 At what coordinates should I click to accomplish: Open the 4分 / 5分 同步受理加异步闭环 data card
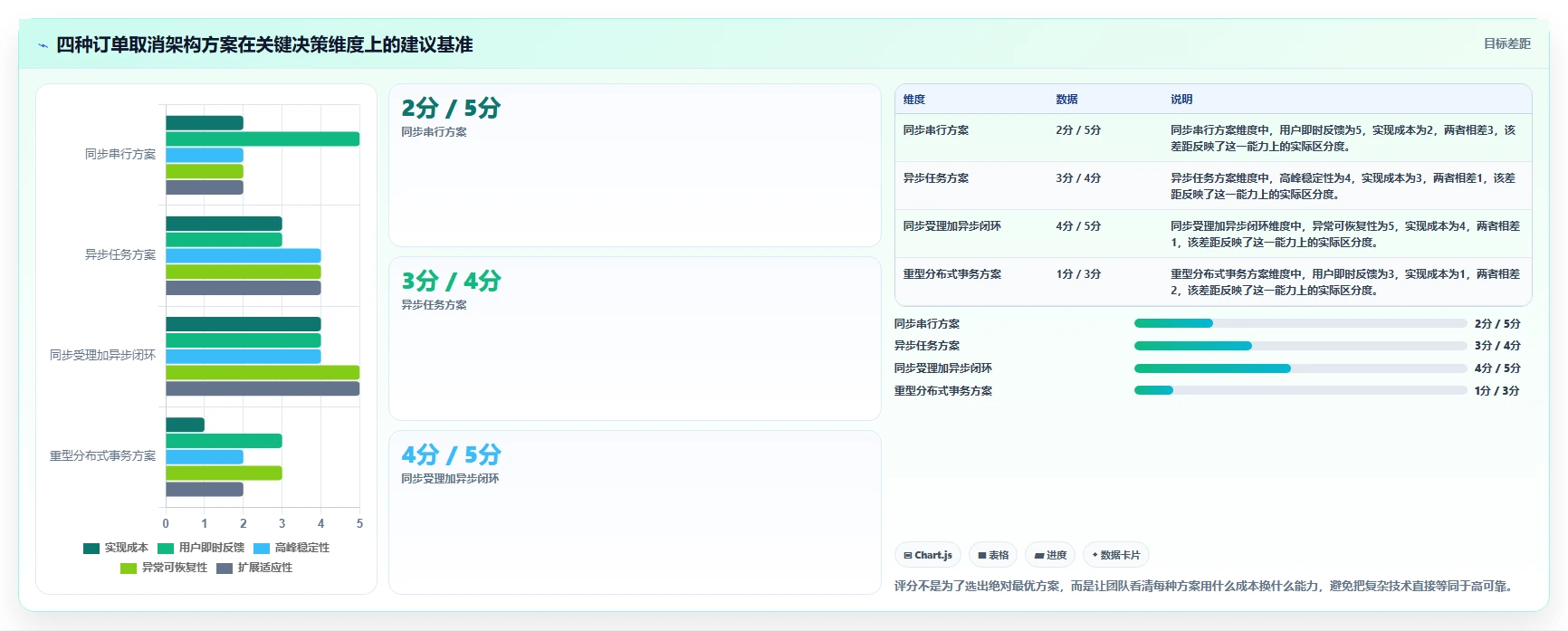(635, 512)
